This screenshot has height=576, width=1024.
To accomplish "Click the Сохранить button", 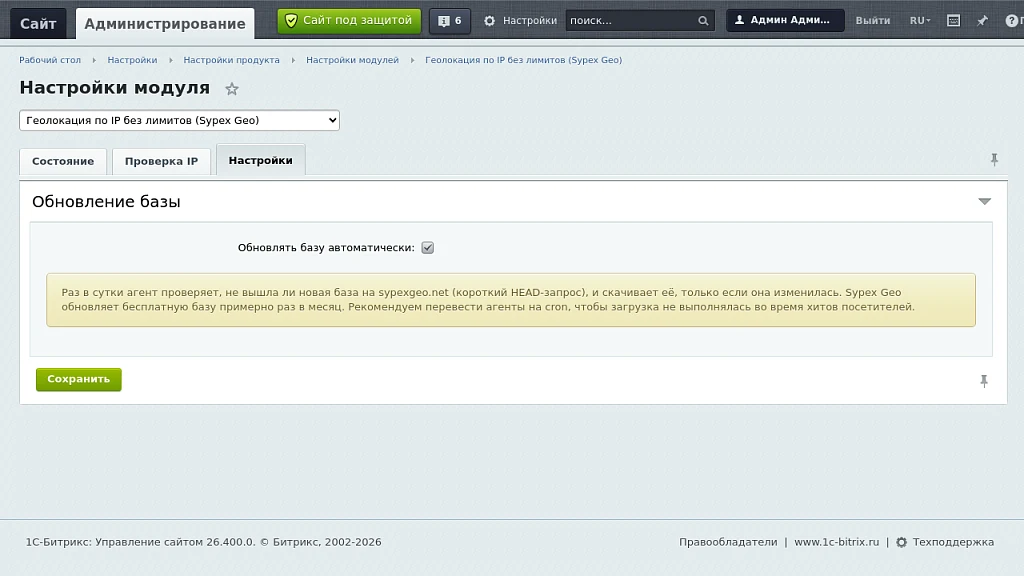I will (78, 379).
